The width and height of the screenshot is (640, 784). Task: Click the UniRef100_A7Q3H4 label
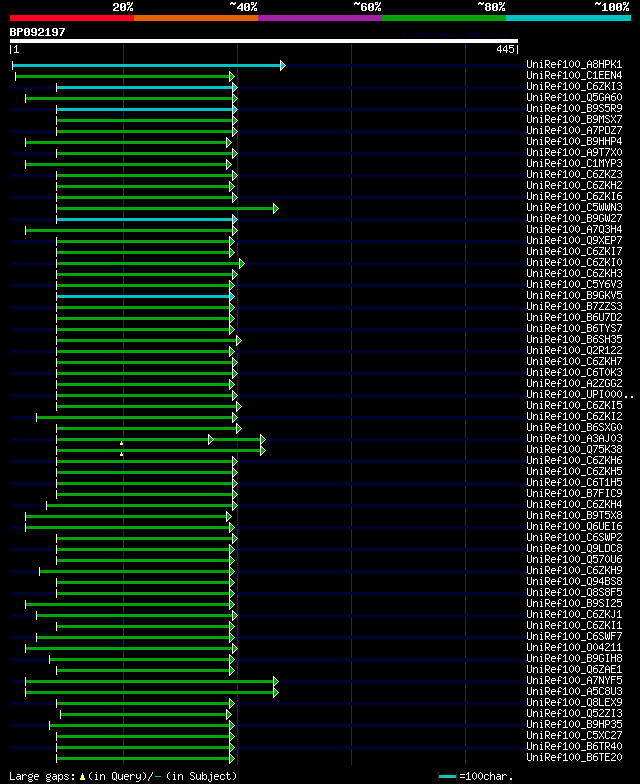[x=574, y=230]
